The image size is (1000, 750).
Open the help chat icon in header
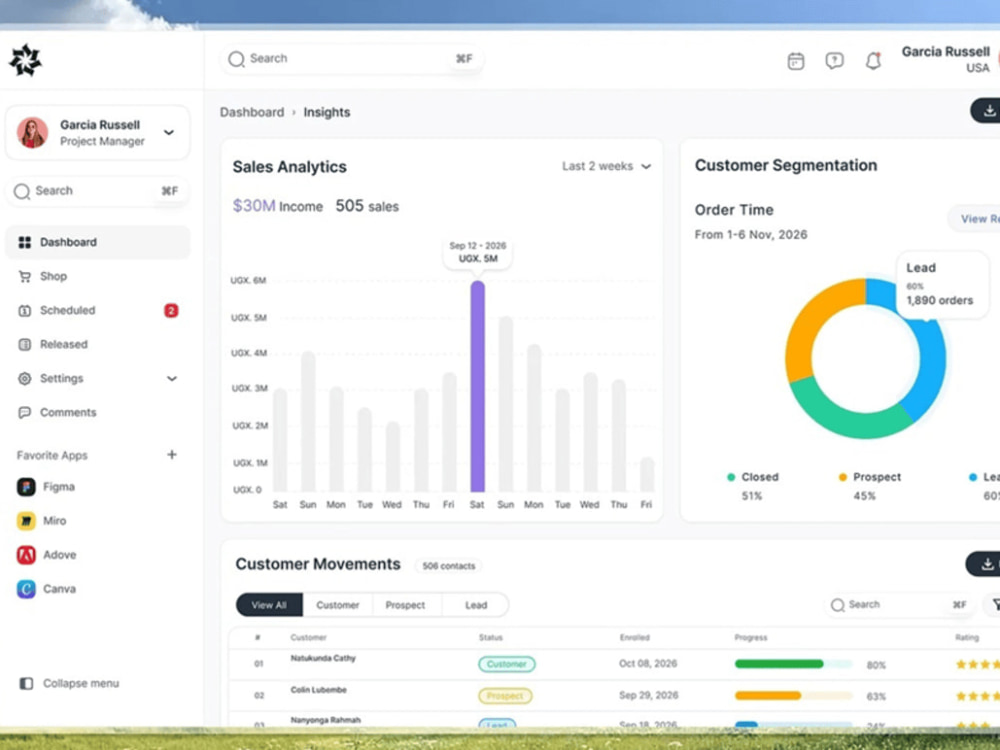coord(834,61)
